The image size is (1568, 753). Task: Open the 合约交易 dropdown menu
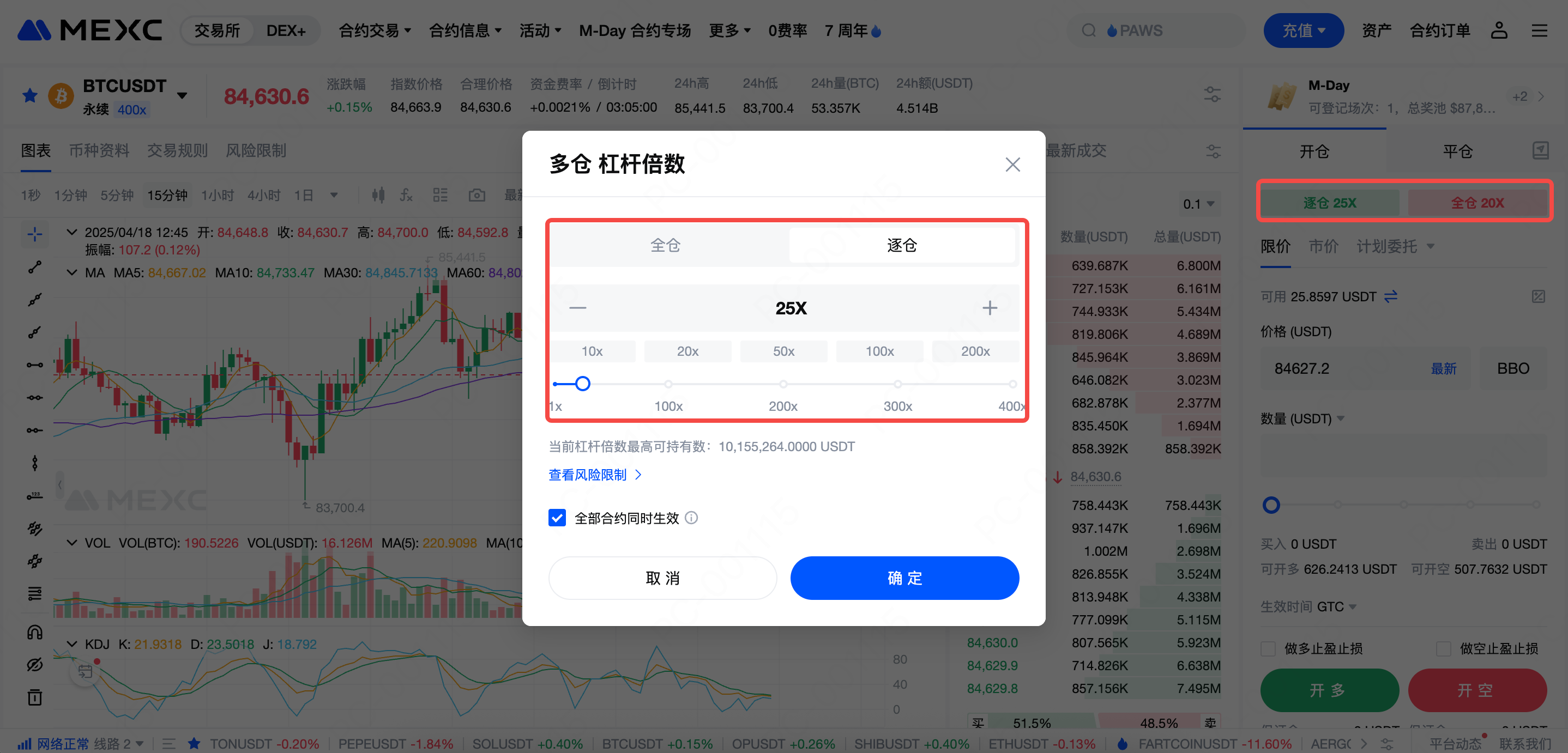click(x=375, y=31)
